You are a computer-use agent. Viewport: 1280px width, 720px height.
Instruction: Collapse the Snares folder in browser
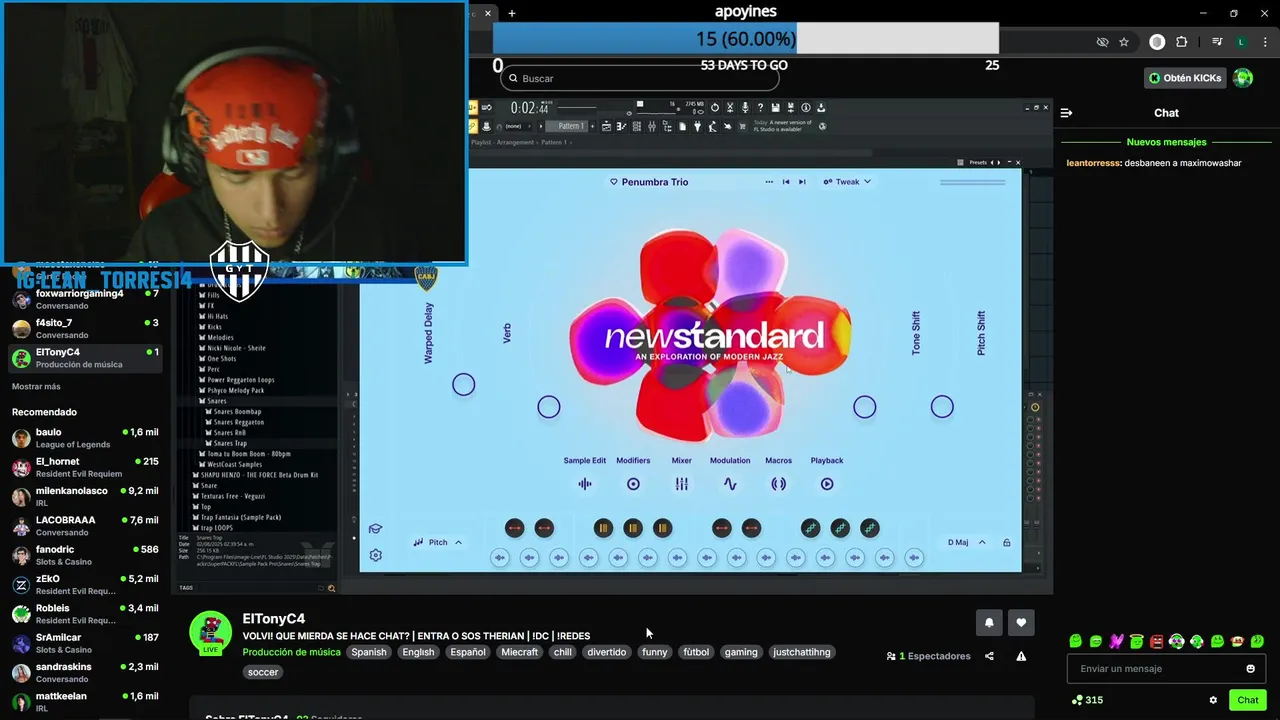[x=217, y=401]
